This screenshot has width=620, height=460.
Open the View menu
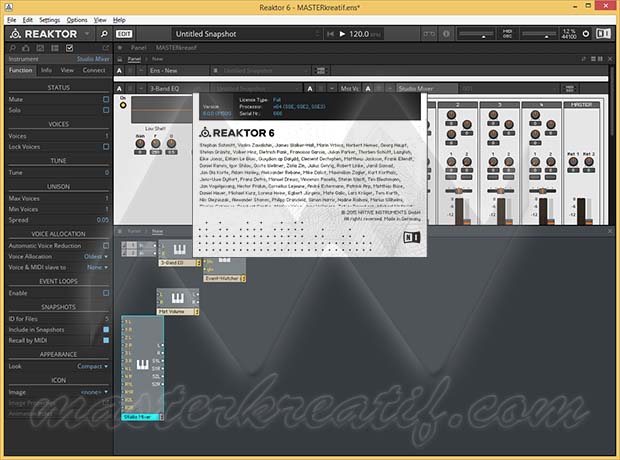coord(100,20)
